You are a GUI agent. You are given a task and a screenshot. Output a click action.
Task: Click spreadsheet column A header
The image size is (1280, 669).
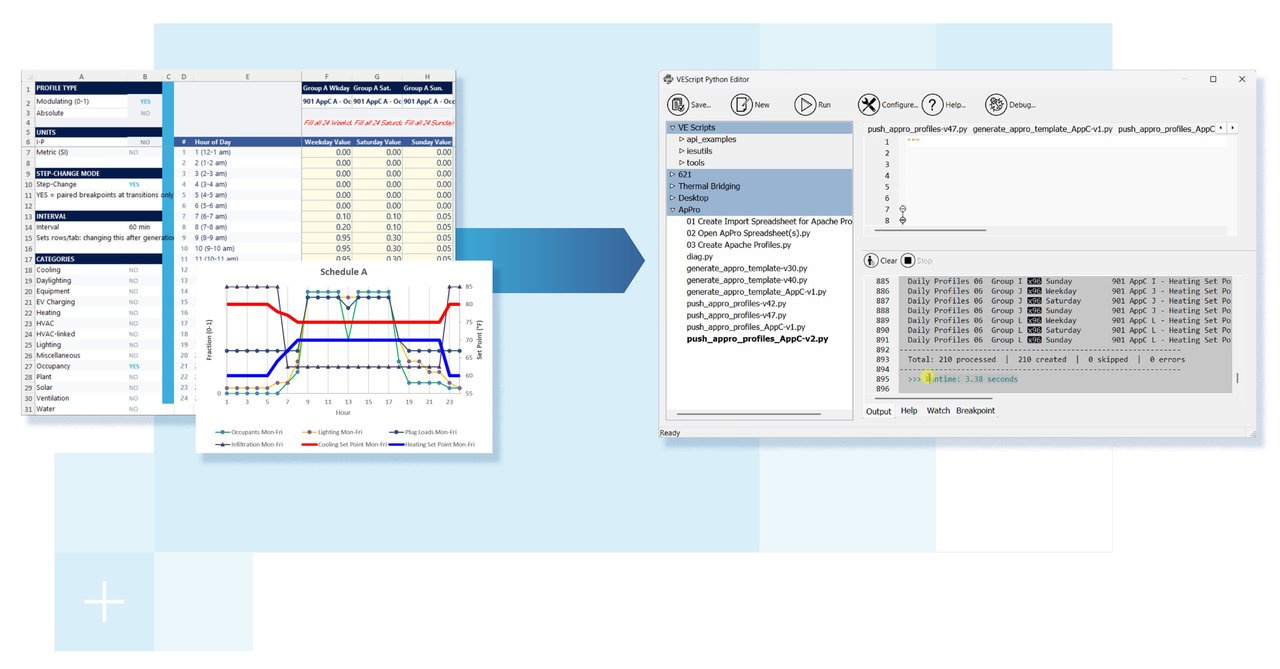point(81,76)
